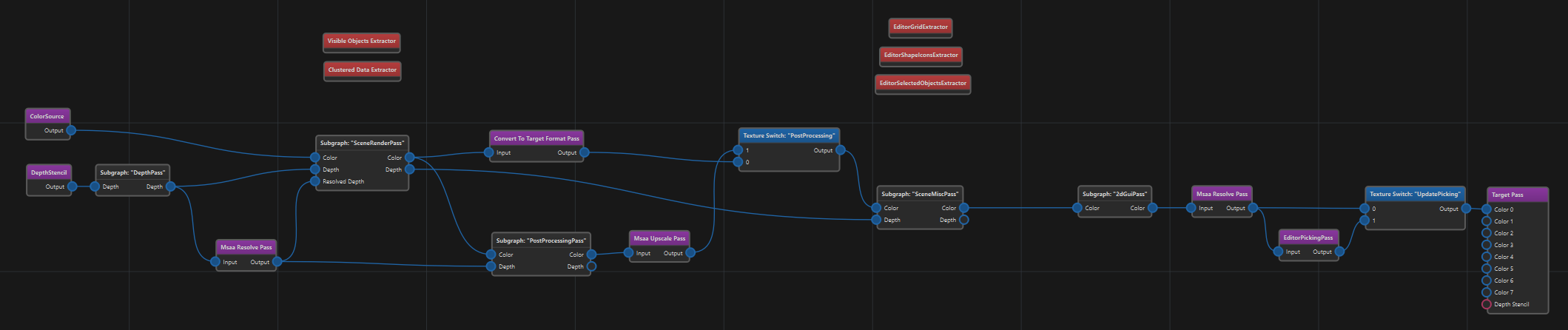Select Subgraph "PostProcessingPass" node header

(x=541, y=240)
